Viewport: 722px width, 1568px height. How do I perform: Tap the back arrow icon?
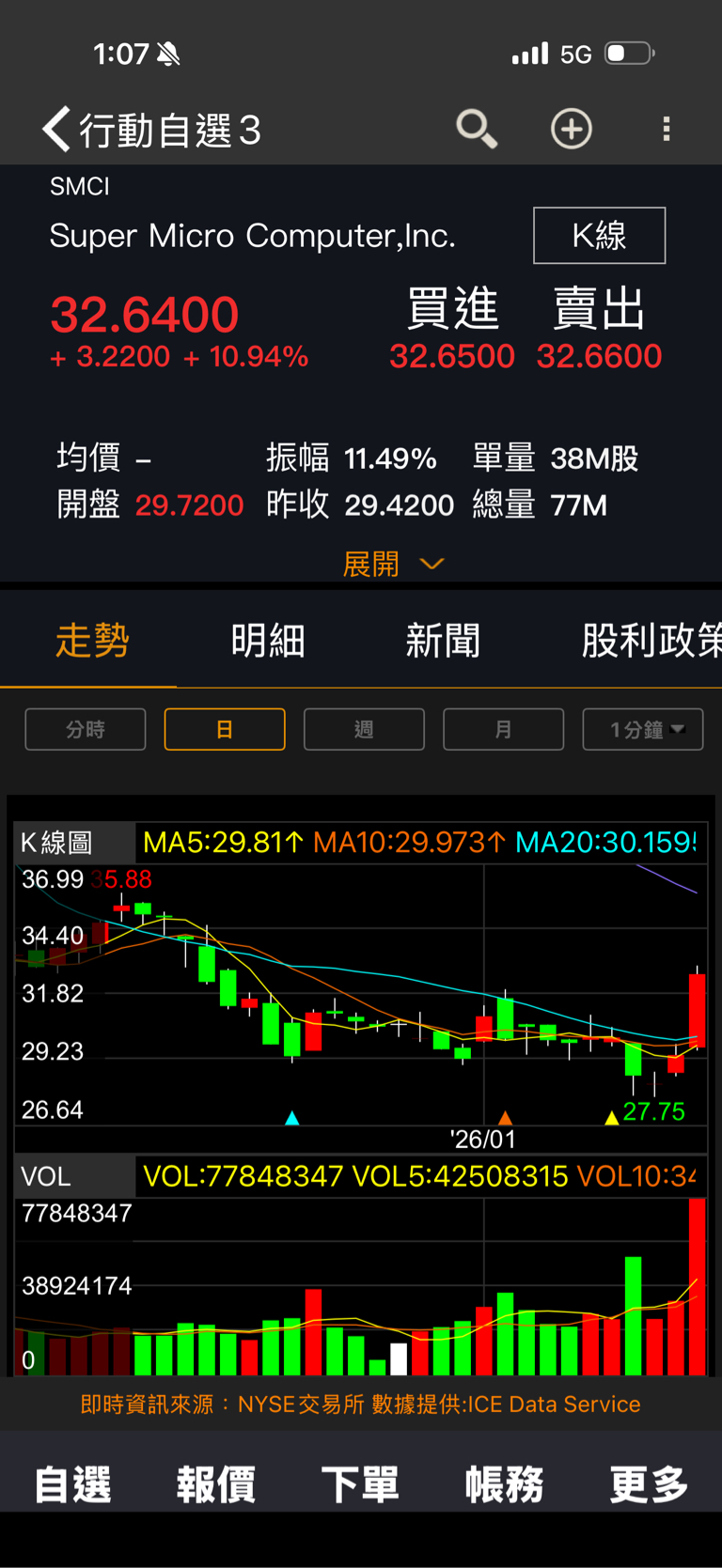tap(56, 129)
